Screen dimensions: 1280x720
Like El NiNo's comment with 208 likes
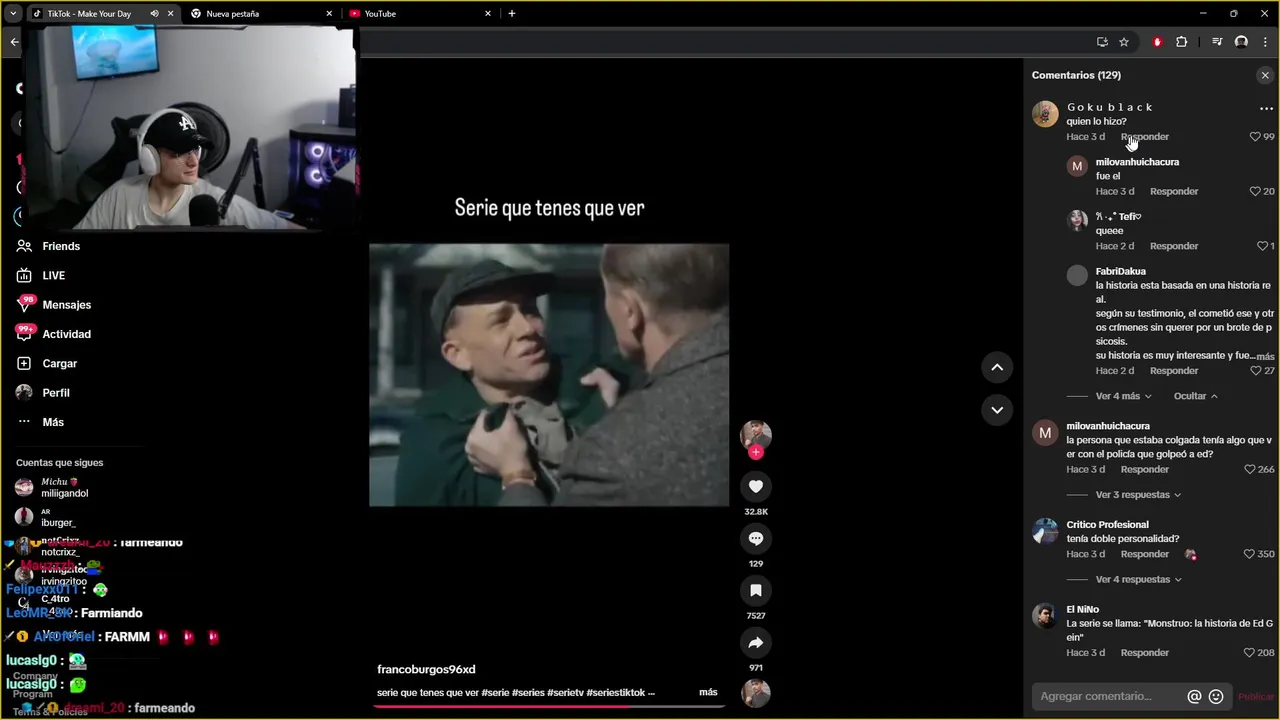(1250, 653)
